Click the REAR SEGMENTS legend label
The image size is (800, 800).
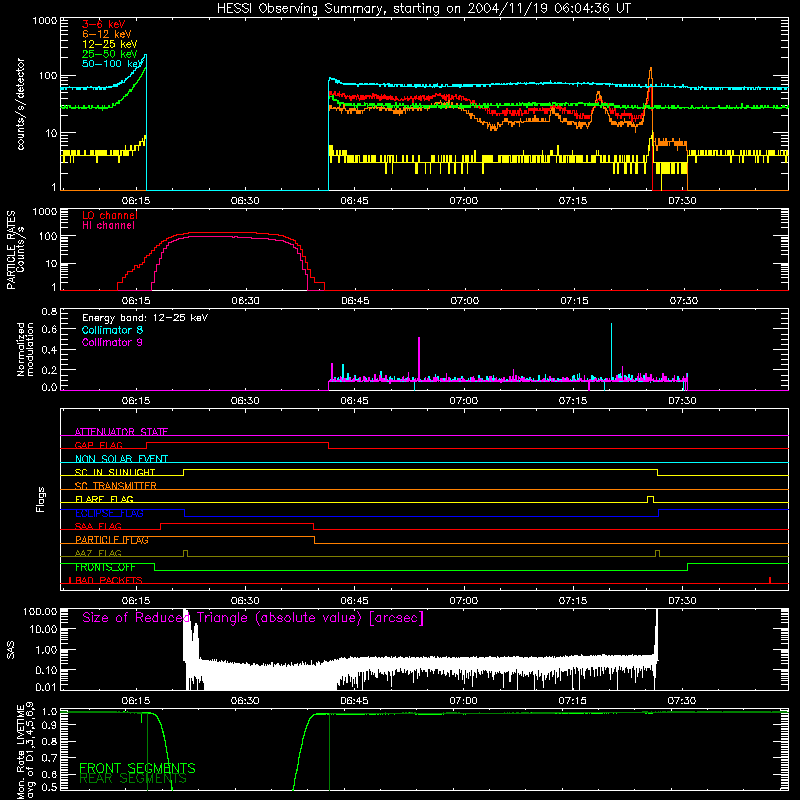[x=133, y=779]
